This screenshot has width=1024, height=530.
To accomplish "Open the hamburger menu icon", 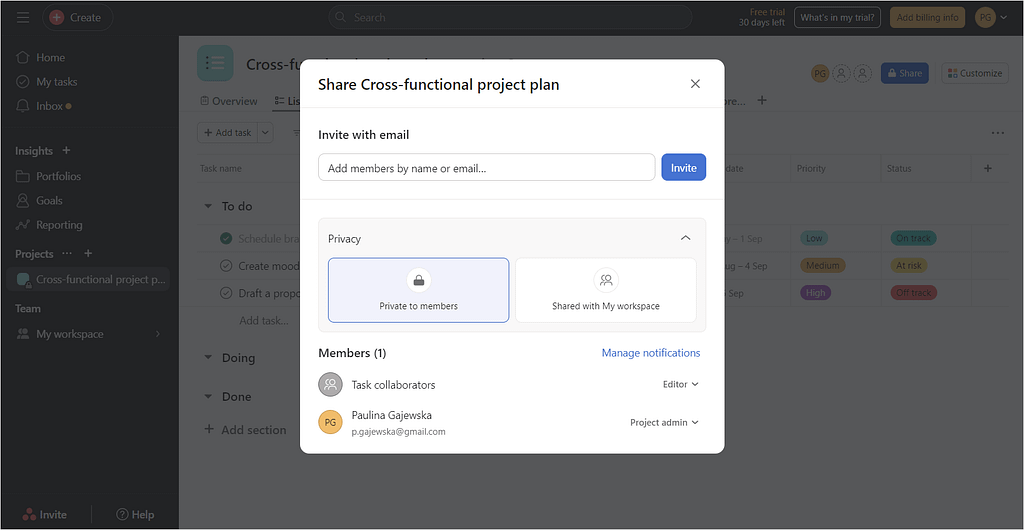I will click(23, 18).
